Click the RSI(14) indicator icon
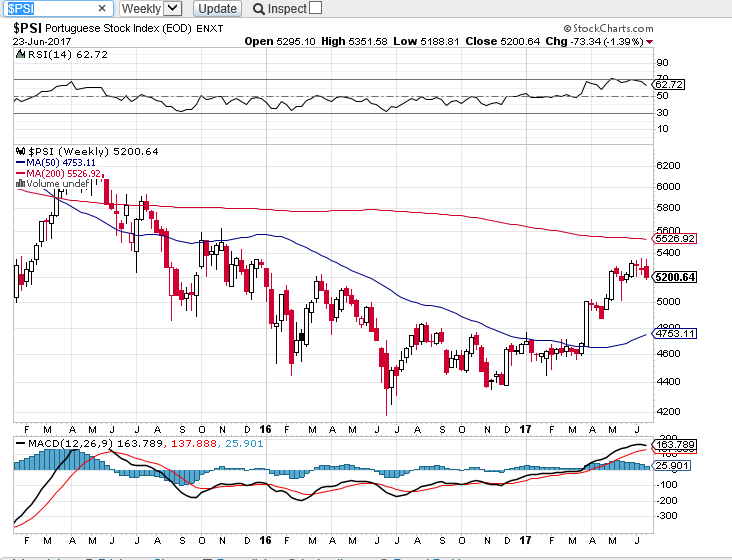This screenshot has height=560, width=732. coord(20,55)
